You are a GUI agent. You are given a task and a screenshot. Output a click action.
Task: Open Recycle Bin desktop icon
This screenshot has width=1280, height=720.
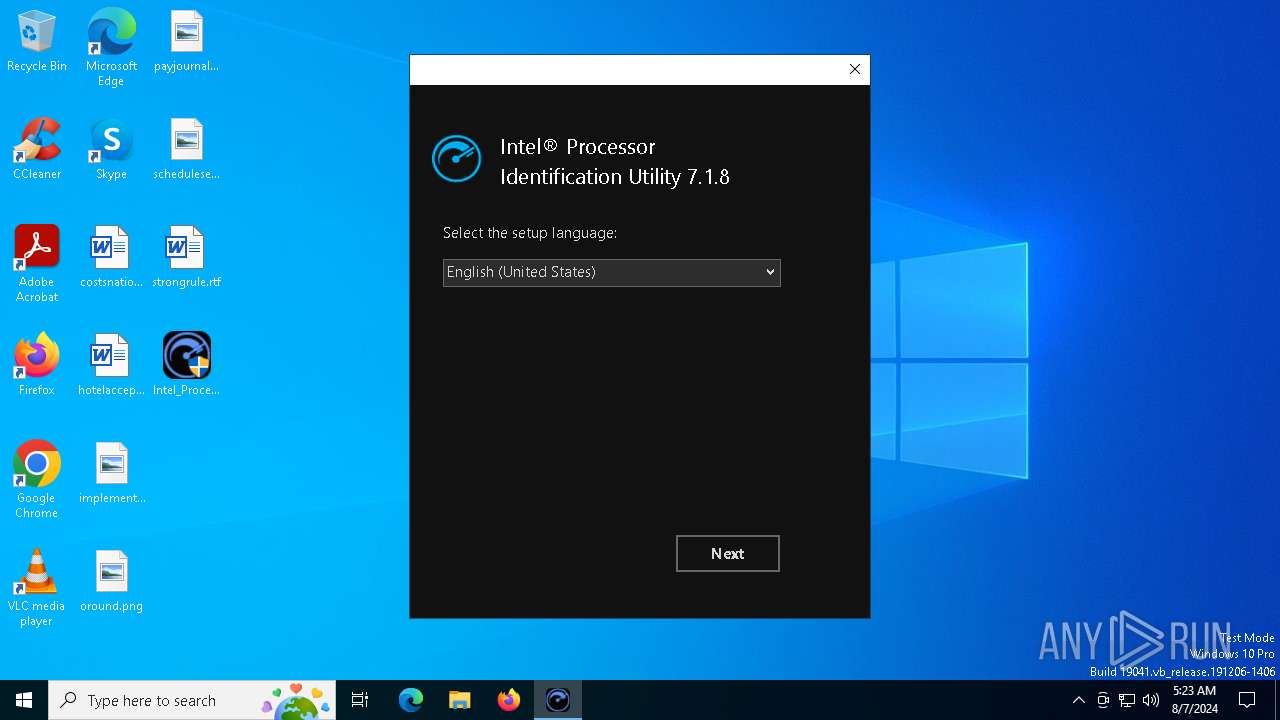click(x=37, y=42)
